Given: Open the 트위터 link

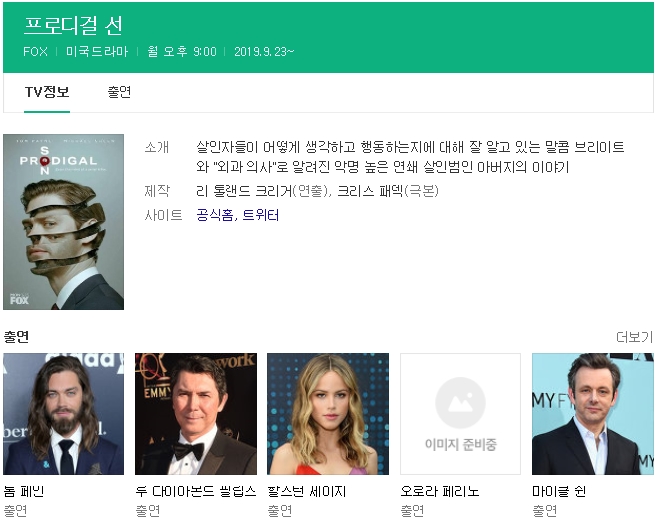Looking at the screenshot, I should (x=261, y=215).
